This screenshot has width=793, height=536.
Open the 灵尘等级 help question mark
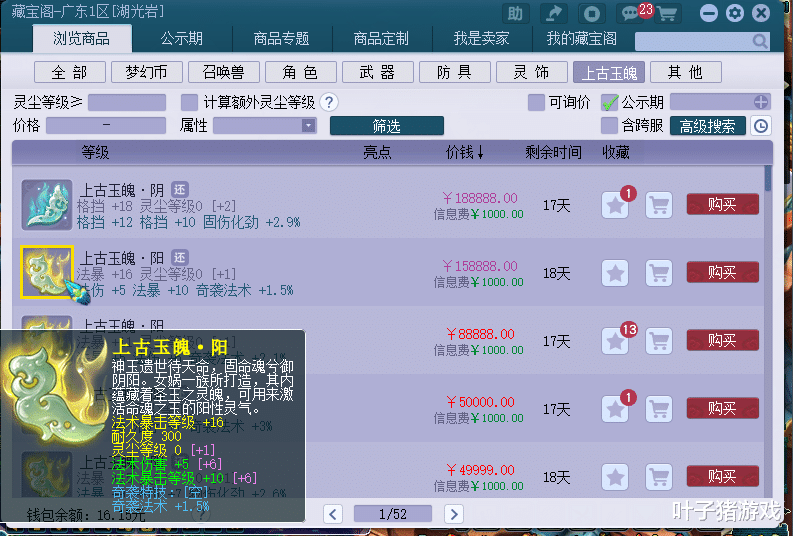tap(329, 102)
